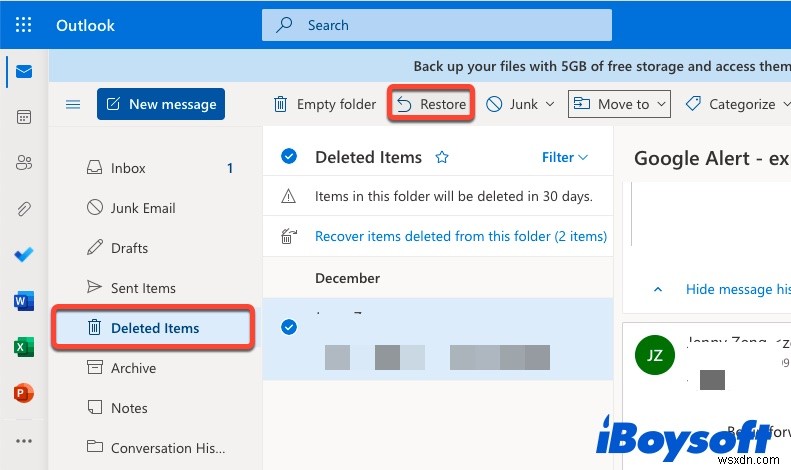Expand the Junk dropdown arrow
The height and width of the screenshot is (470, 791).
pyautogui.click(x=550, y=104)
